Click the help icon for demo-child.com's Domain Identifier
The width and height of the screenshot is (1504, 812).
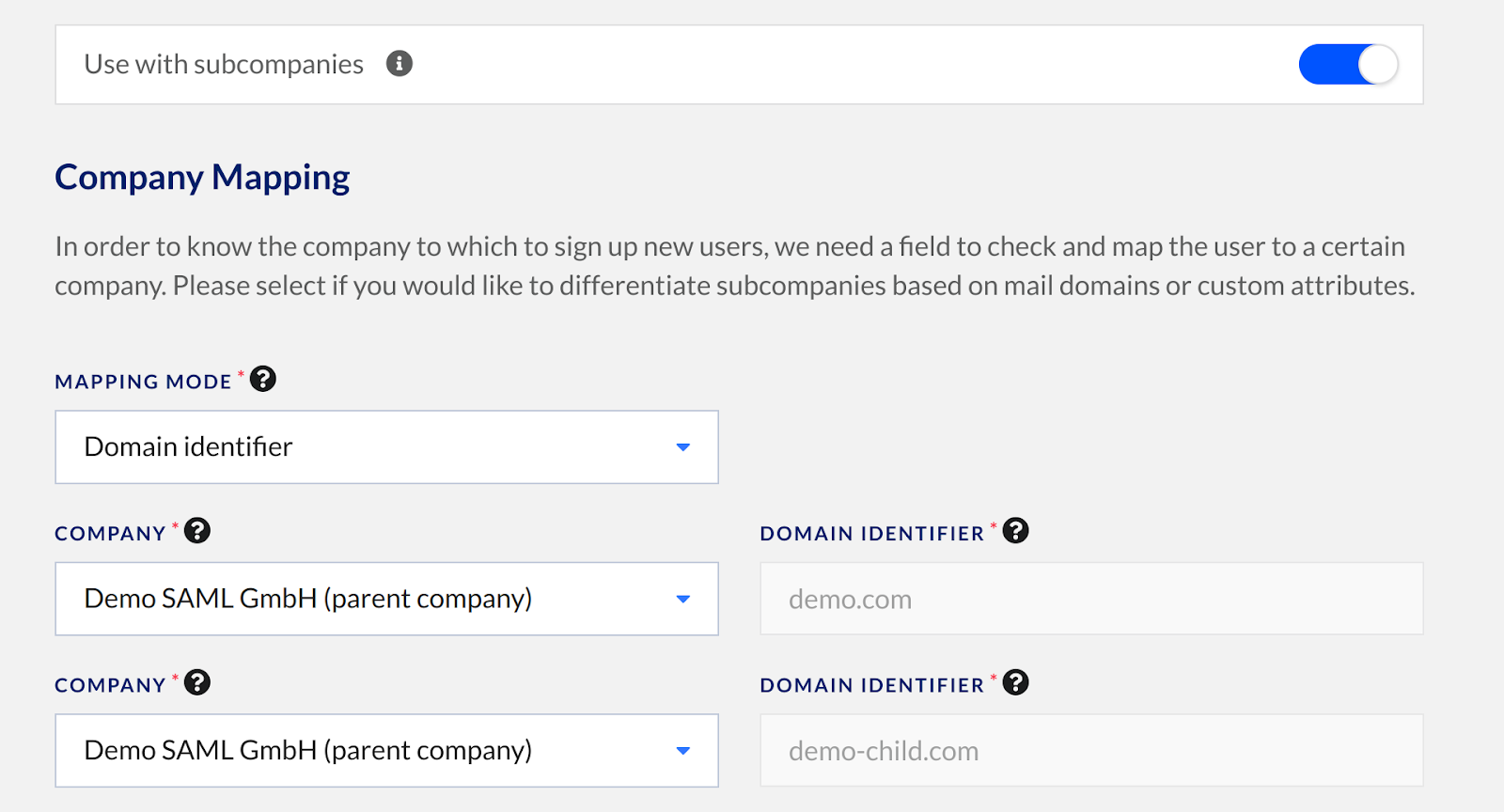point(1016,682)
